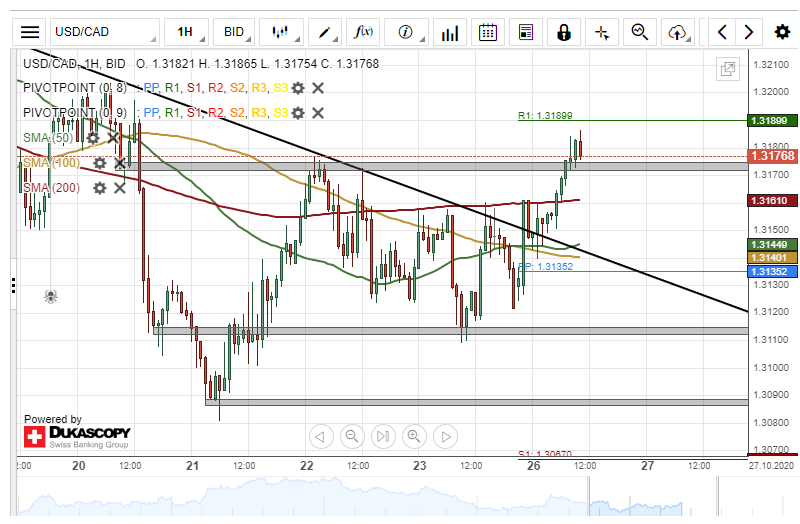Open the candlestick chart type menu

pos(281,32)
